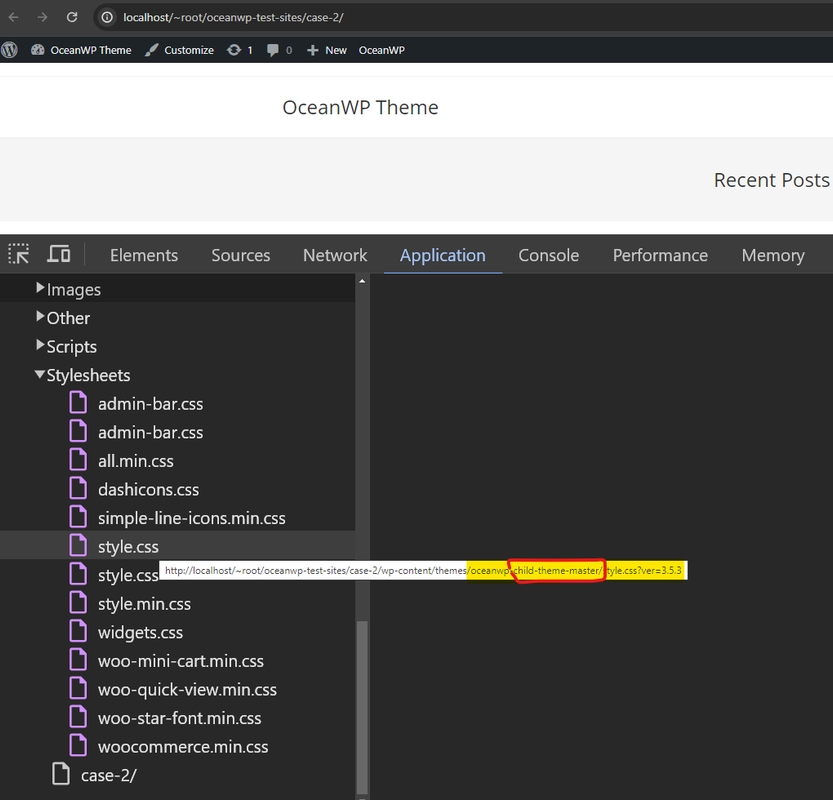This screenshot has height=800, width=833.
Task: Select the Application tab
Action: (x=443, y=255)
